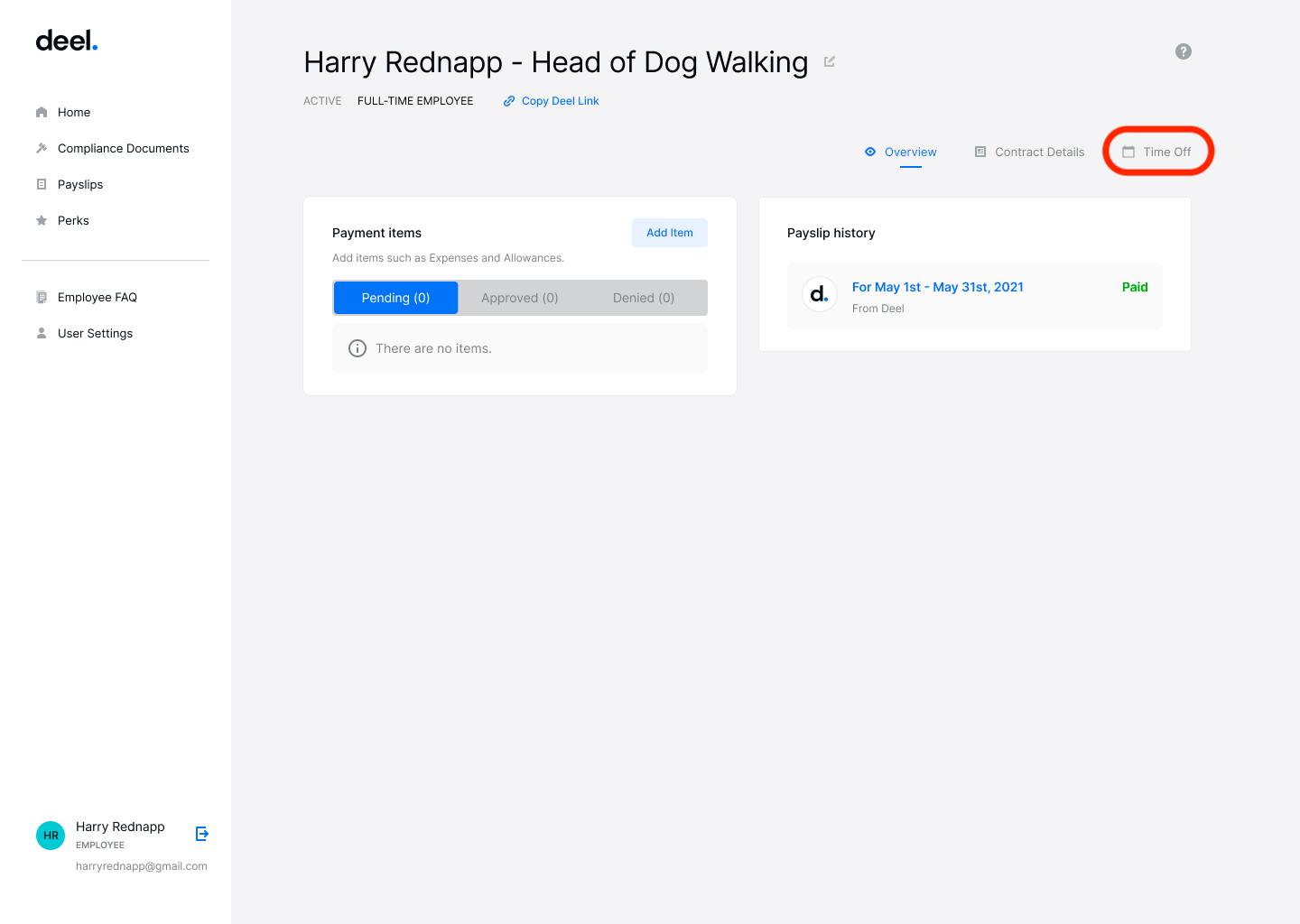Click the Perks star icon
The height and width of the screenshot is (924, 1300).
point(42,220)
